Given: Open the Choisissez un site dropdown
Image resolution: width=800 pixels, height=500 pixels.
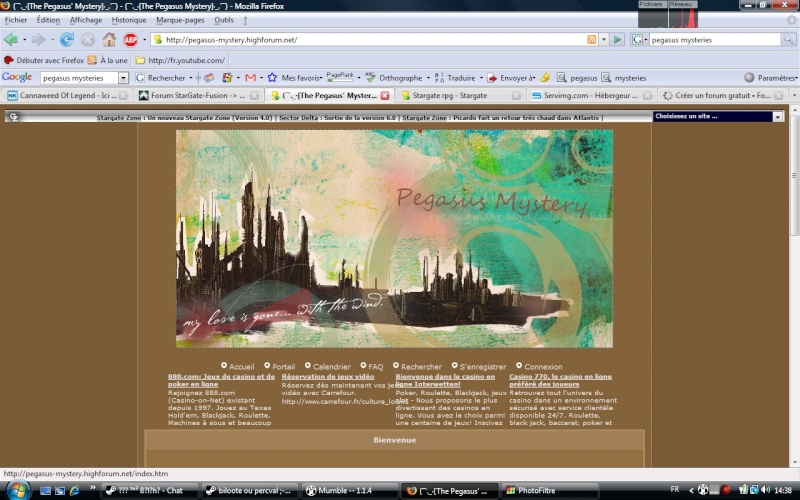Looking at the screenshot, I should tap(718, 116).
